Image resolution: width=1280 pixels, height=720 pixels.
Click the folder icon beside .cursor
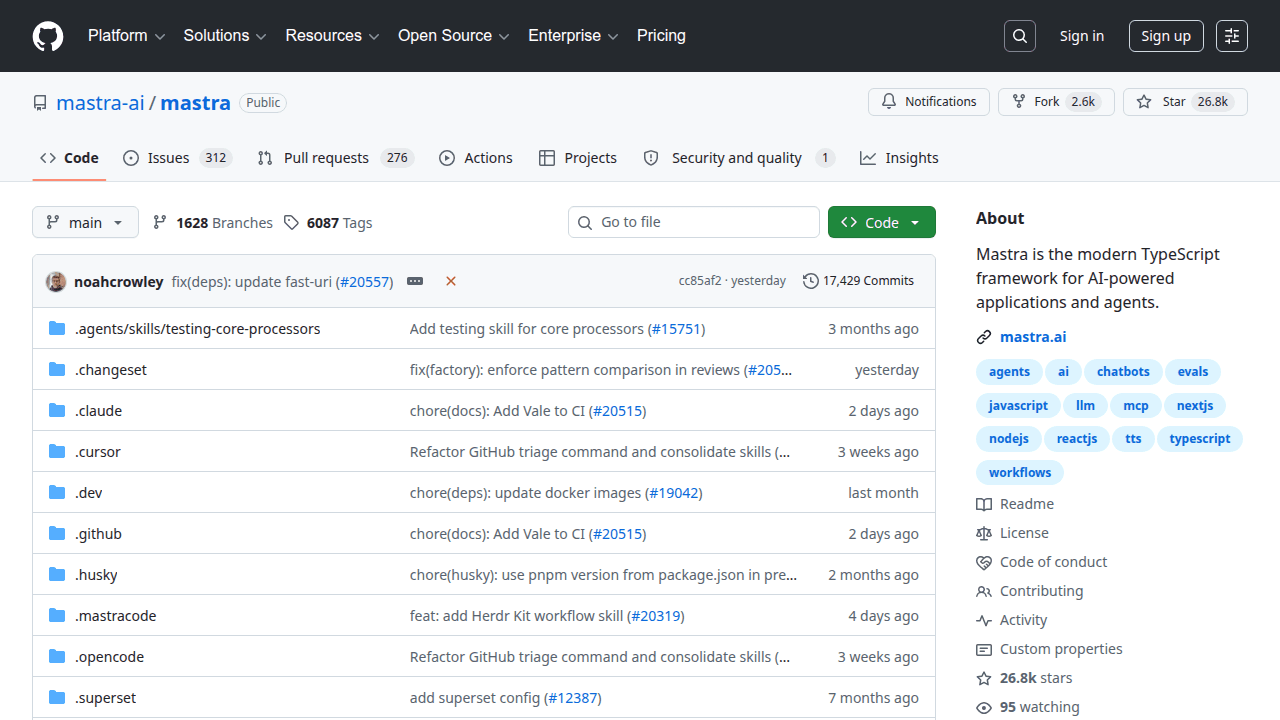(57, 452)
